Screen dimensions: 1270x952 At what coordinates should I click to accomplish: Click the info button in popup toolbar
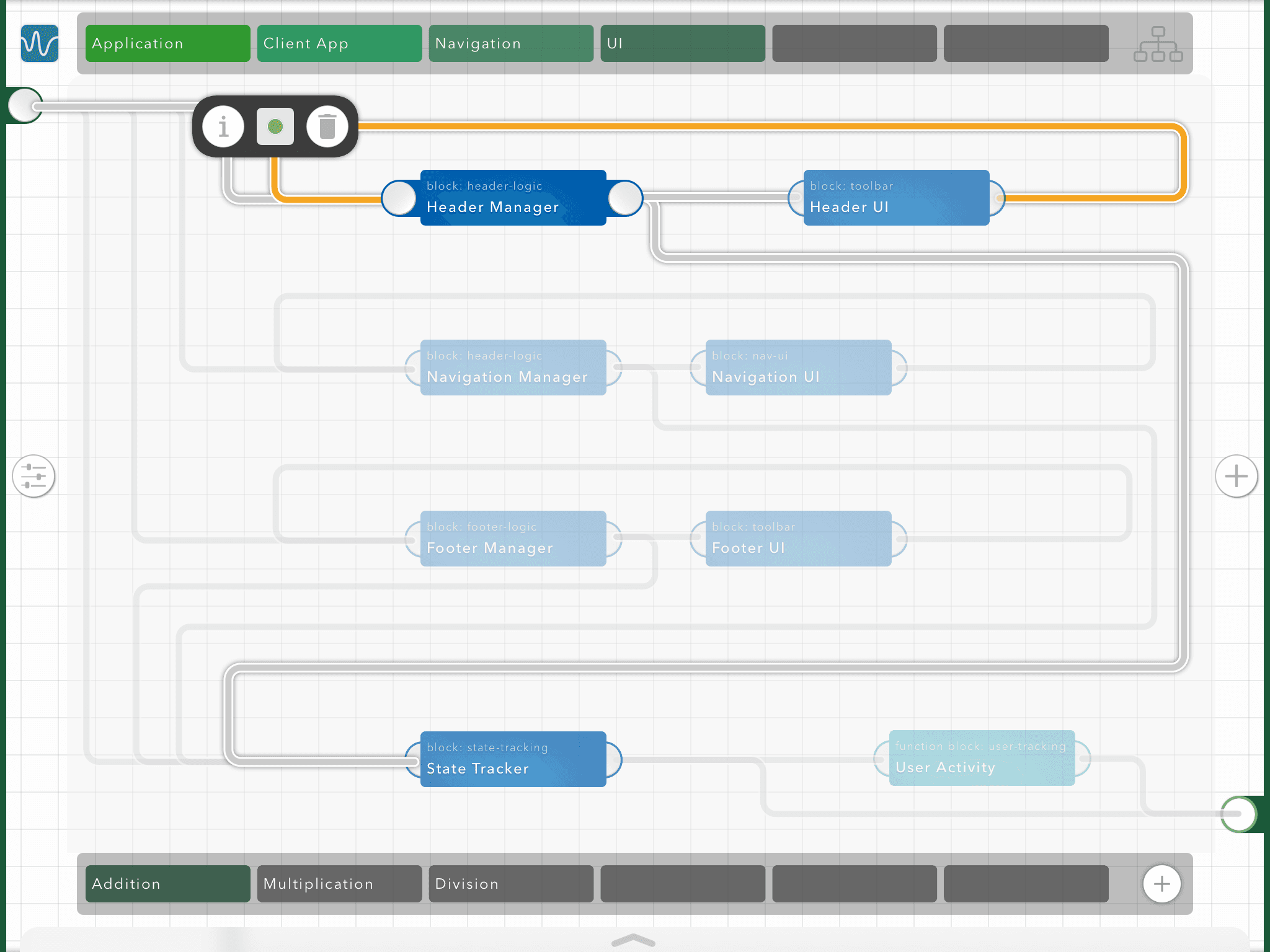pos(223,126)
